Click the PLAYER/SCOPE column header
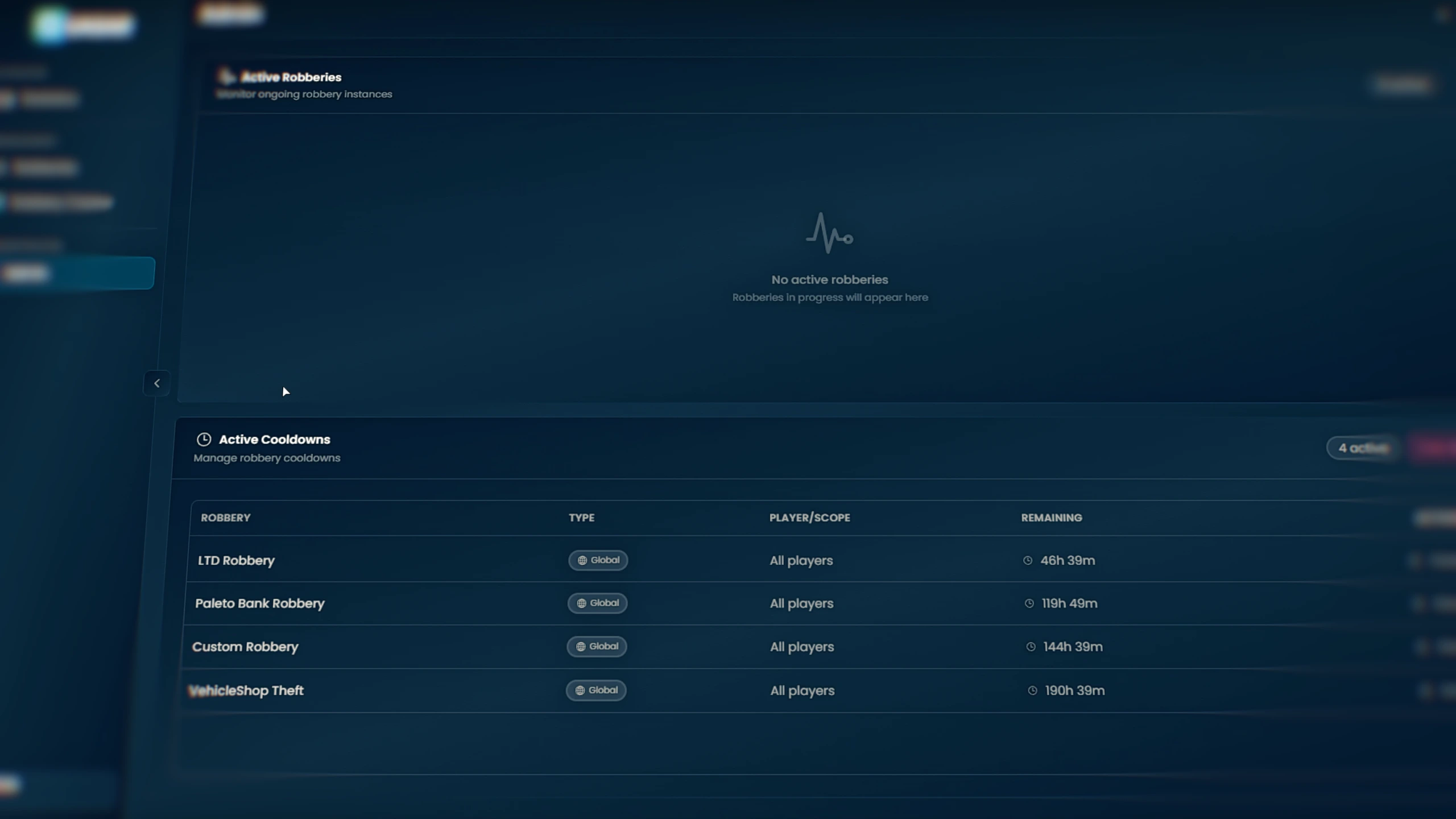 click(x=809, y=518)
